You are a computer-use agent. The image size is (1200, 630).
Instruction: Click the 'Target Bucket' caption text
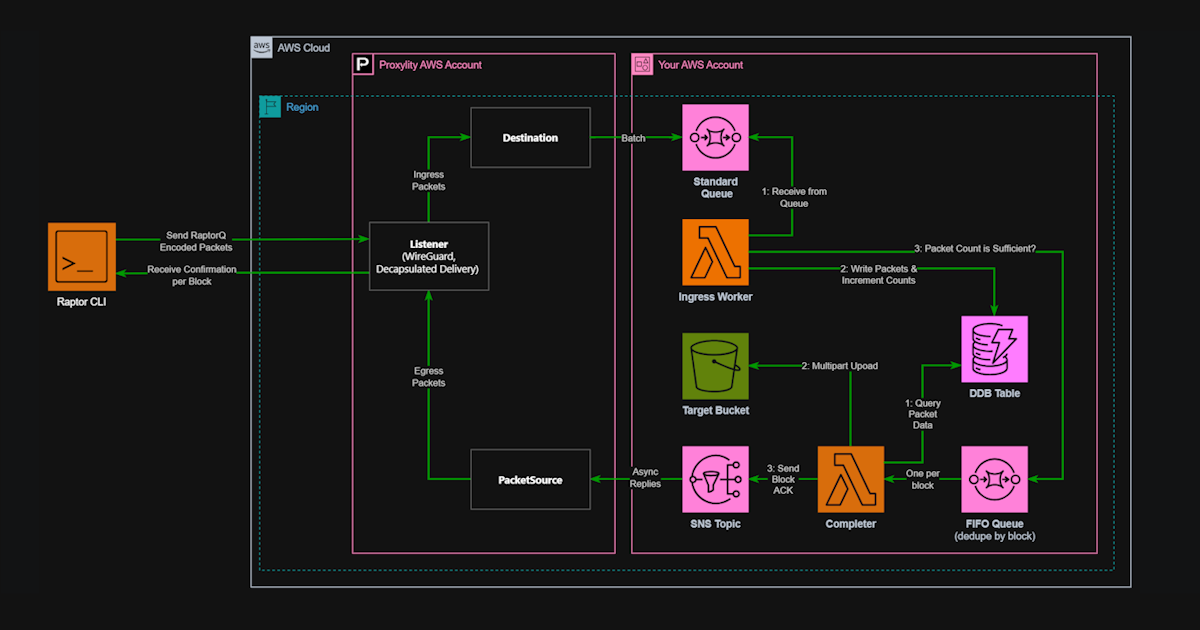(715, 411)
